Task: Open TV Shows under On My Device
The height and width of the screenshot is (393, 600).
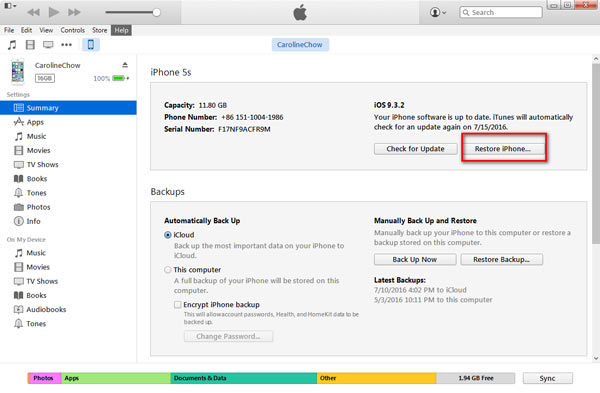Action: tap(68, 281)
